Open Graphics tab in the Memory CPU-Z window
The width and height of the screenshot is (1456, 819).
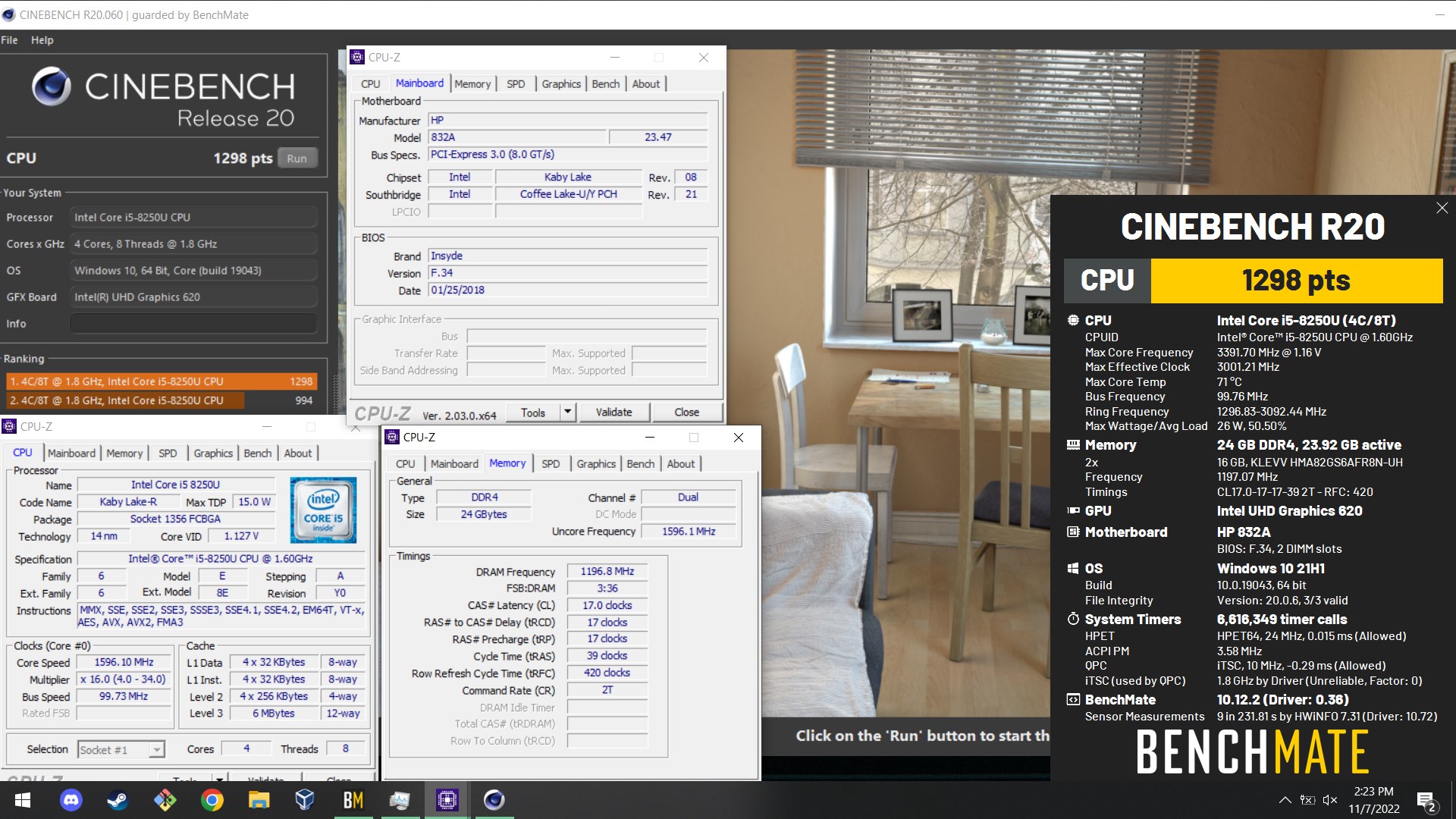[x=596, y=464]
